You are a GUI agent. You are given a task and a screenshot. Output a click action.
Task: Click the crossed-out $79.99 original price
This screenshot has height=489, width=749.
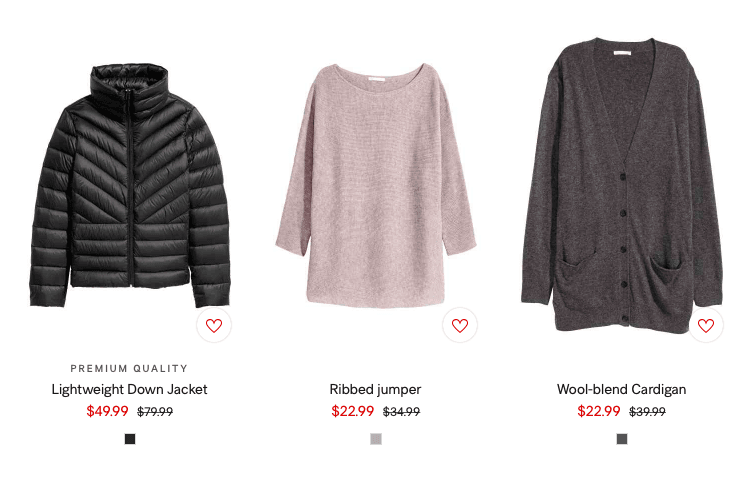pos(155,411)
